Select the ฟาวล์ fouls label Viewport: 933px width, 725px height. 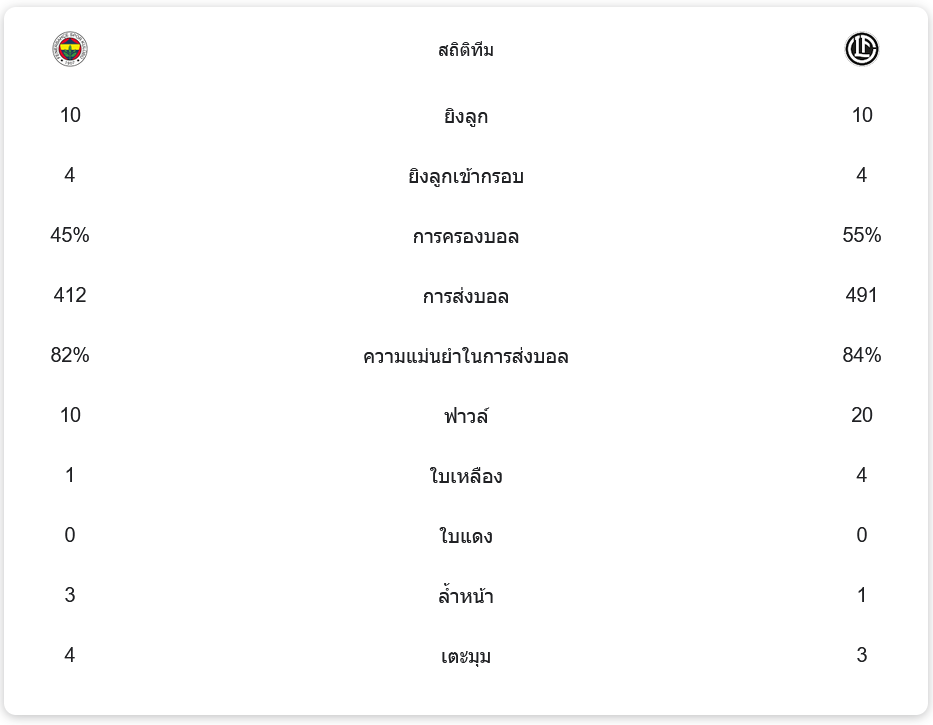point(466,415)
